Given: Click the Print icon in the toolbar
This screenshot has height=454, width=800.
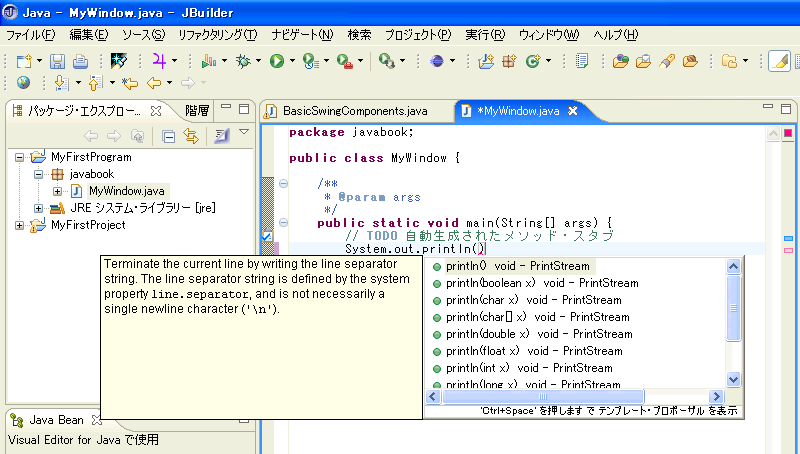Looking at the screenshot, I should click(78, 61).
